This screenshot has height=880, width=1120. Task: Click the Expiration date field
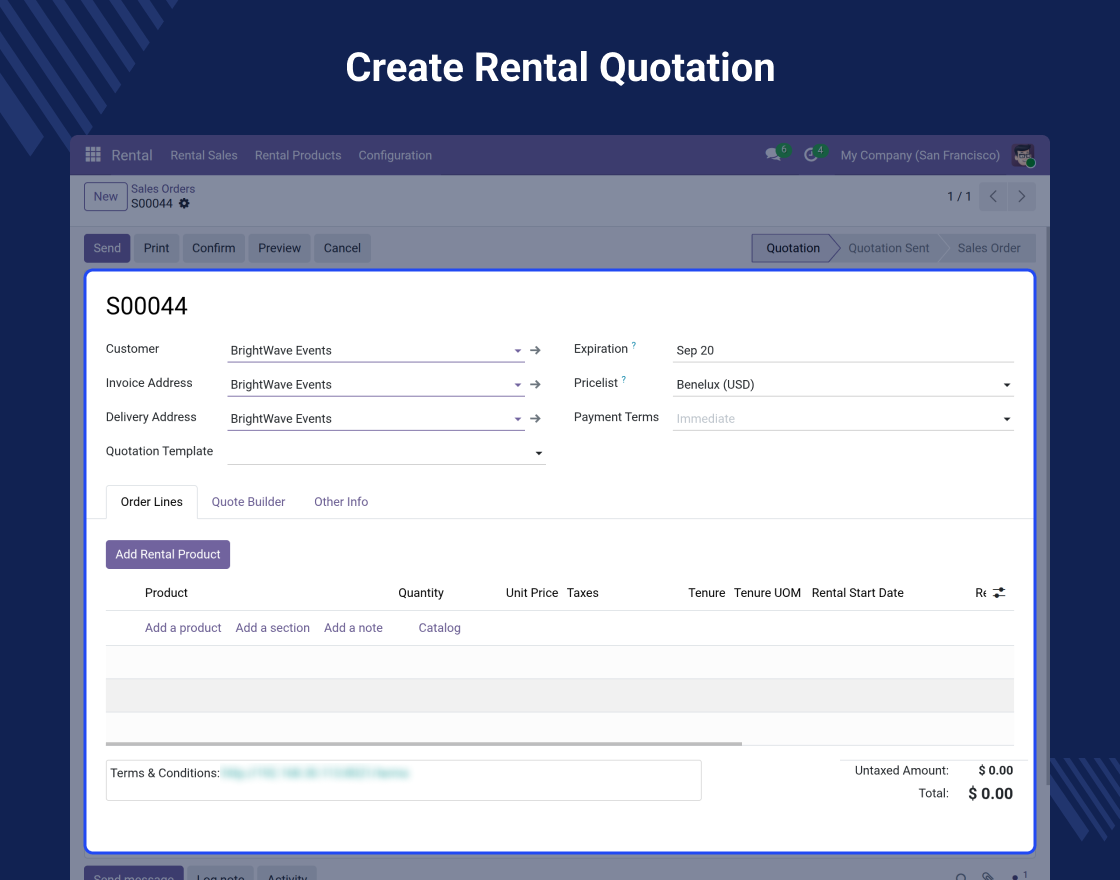843,350
